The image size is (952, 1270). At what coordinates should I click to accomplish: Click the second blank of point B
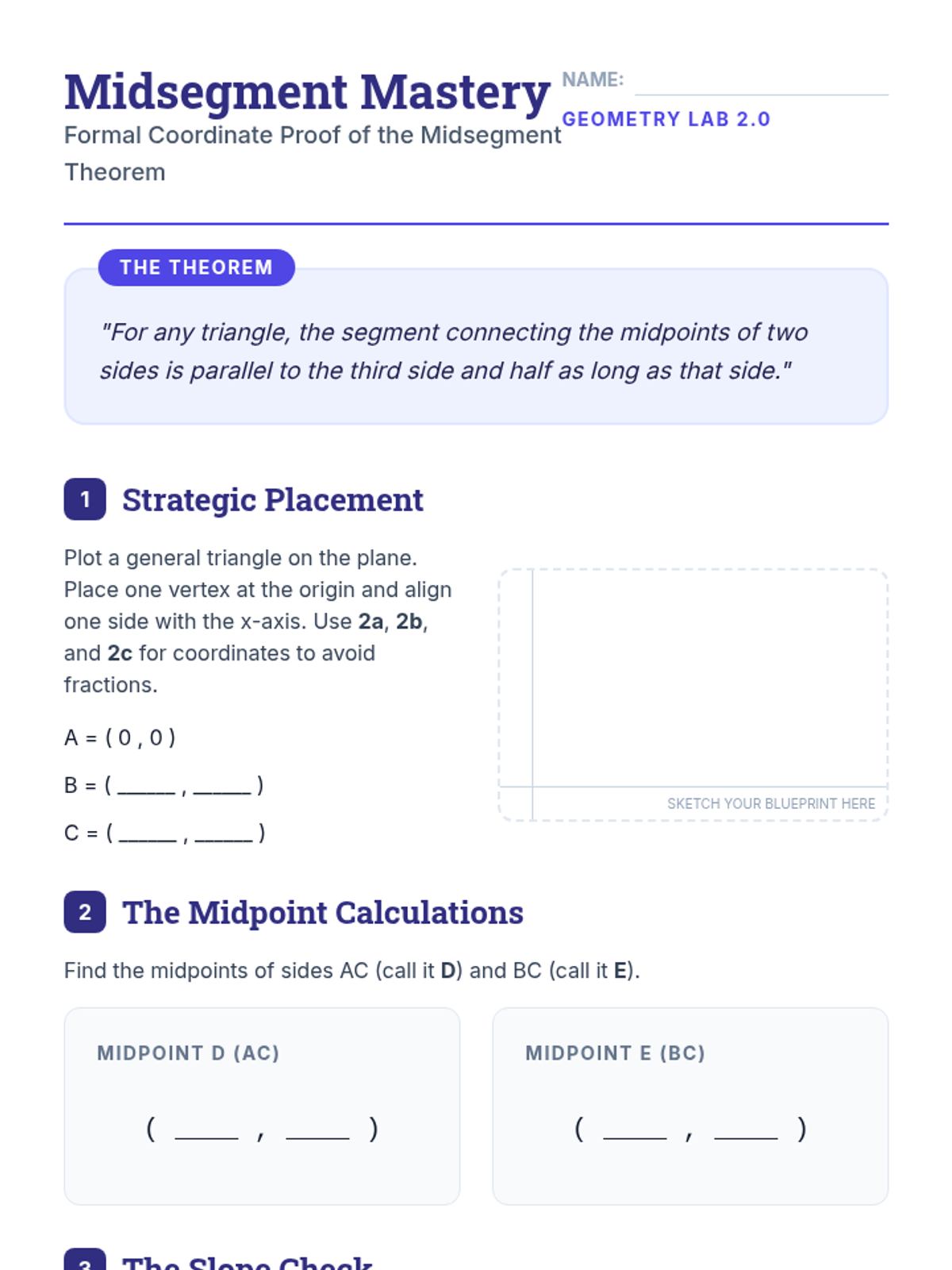click(222, 786)
